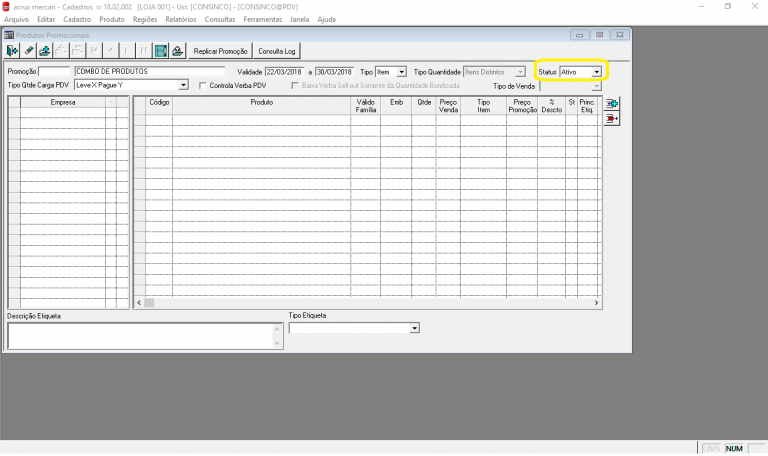The image size is (768, 456).
Task: Click the add product row icon beside grid
Action: [611, 103]
